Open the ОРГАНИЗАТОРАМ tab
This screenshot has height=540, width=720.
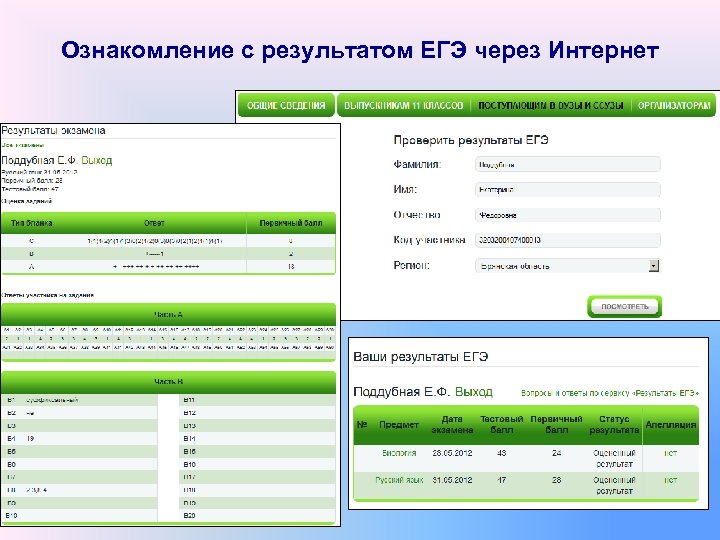pyautogui.click(x=674, y=105)
